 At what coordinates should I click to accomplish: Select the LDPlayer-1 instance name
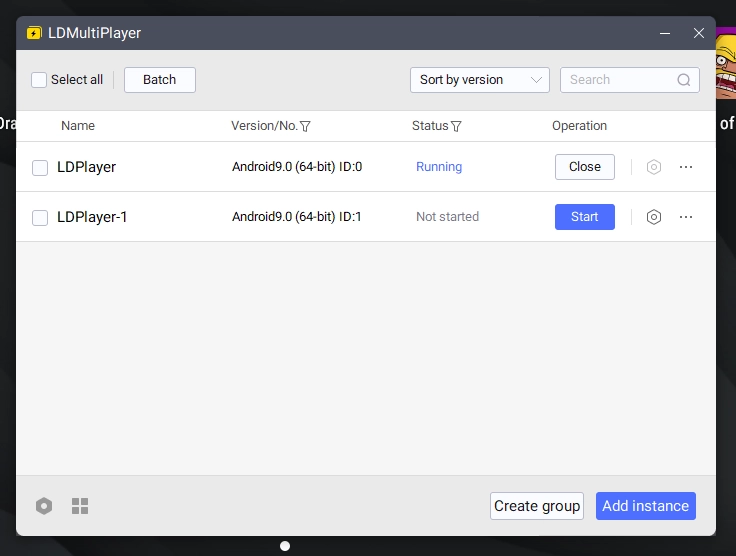(x=92, y=217)
